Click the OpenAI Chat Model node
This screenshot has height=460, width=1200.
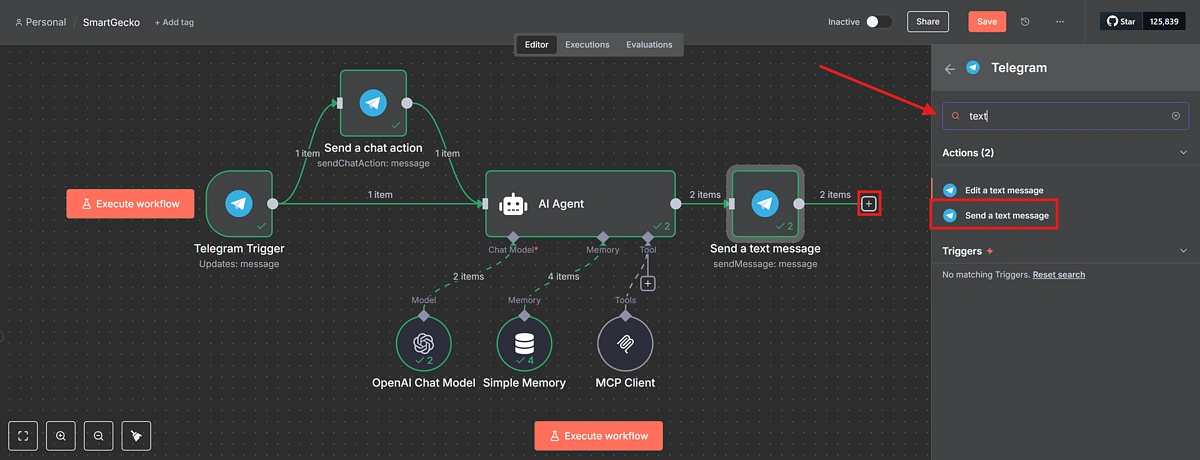[423, 343]
